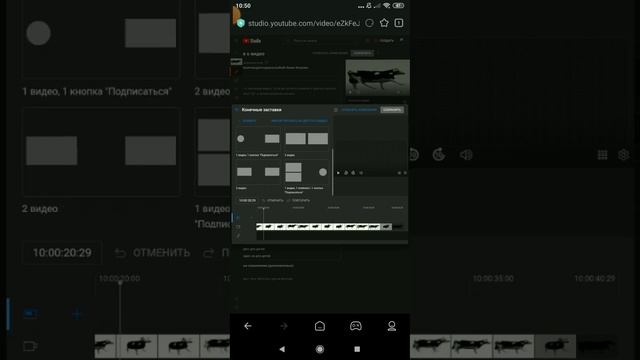640x360 pixels.
Task: Click ОТМЕНИТЬ undo in the end screen editor
Action: click(x=273, y=200)
